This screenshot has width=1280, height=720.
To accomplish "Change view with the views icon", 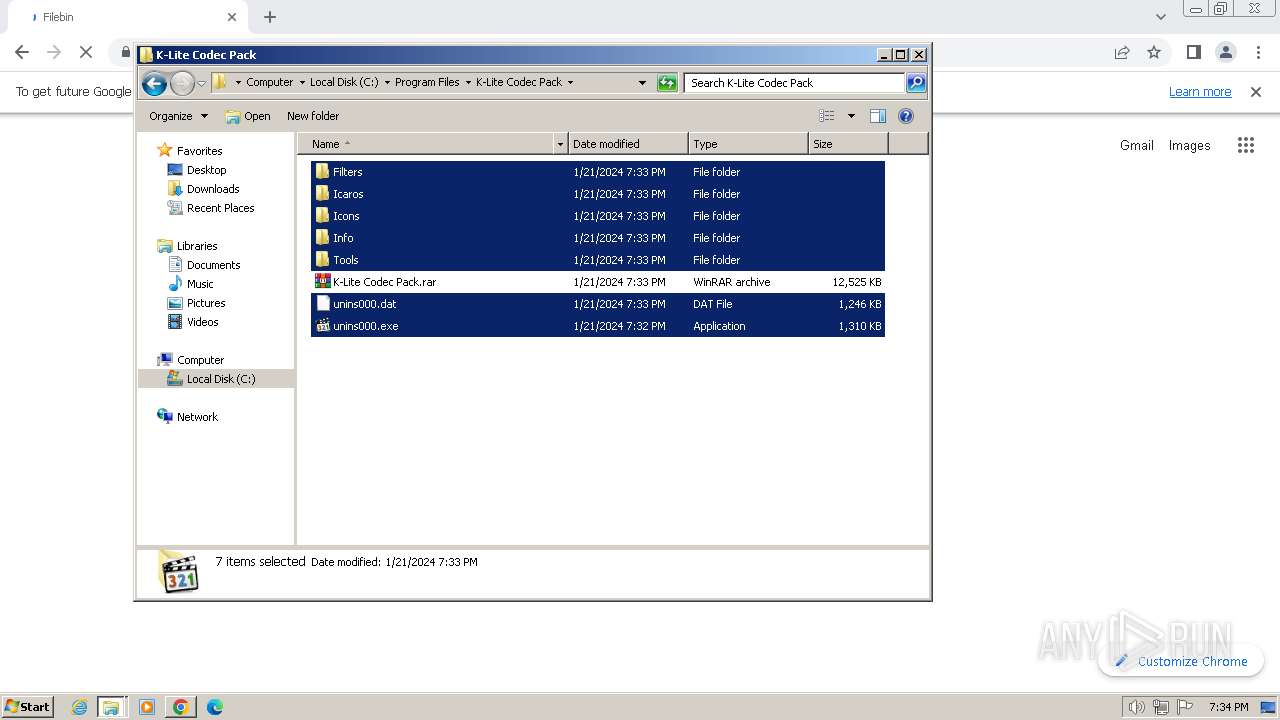I will 827,116.
